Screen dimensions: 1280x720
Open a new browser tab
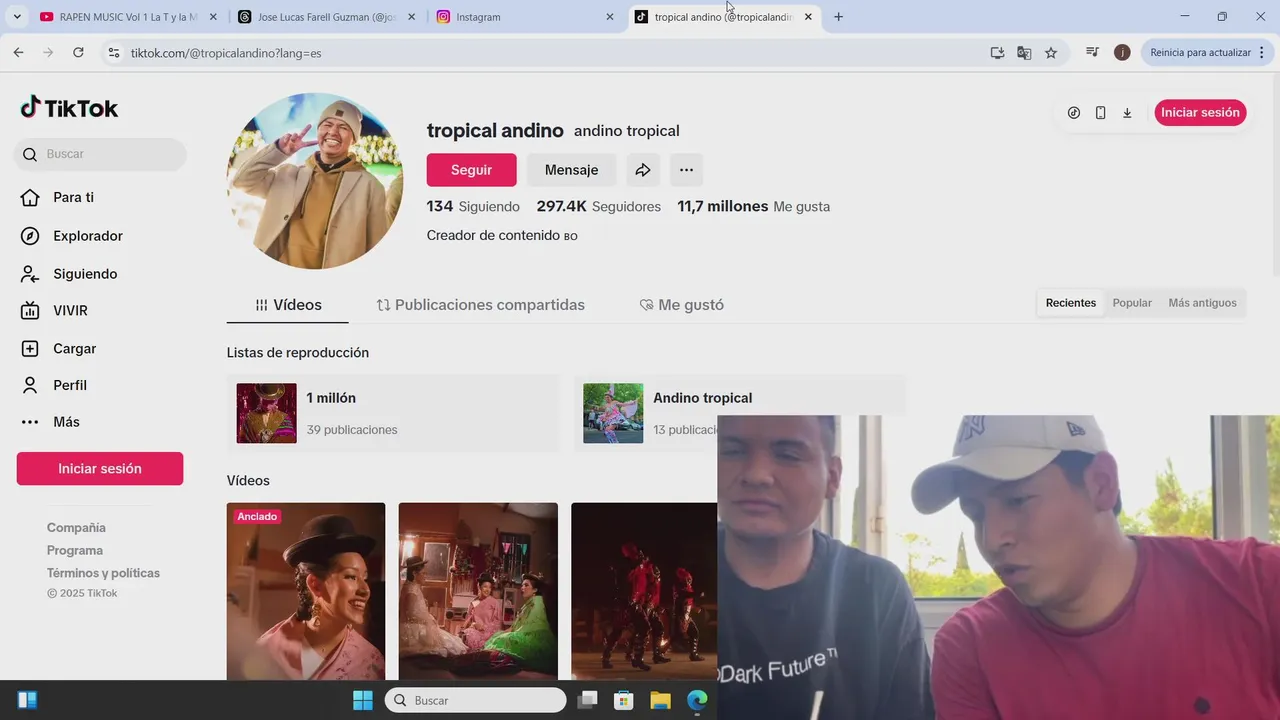[838, 17]
